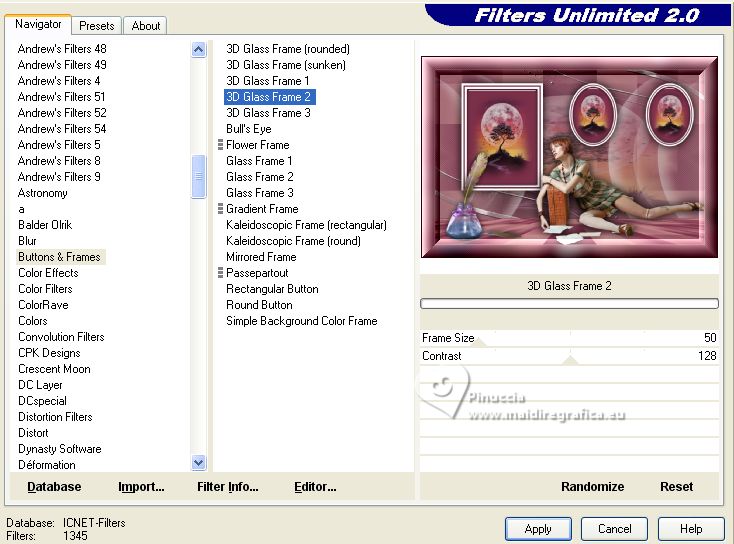734x544 pixels.
Task: Select Buttons & Frames category
Action: 59,257
